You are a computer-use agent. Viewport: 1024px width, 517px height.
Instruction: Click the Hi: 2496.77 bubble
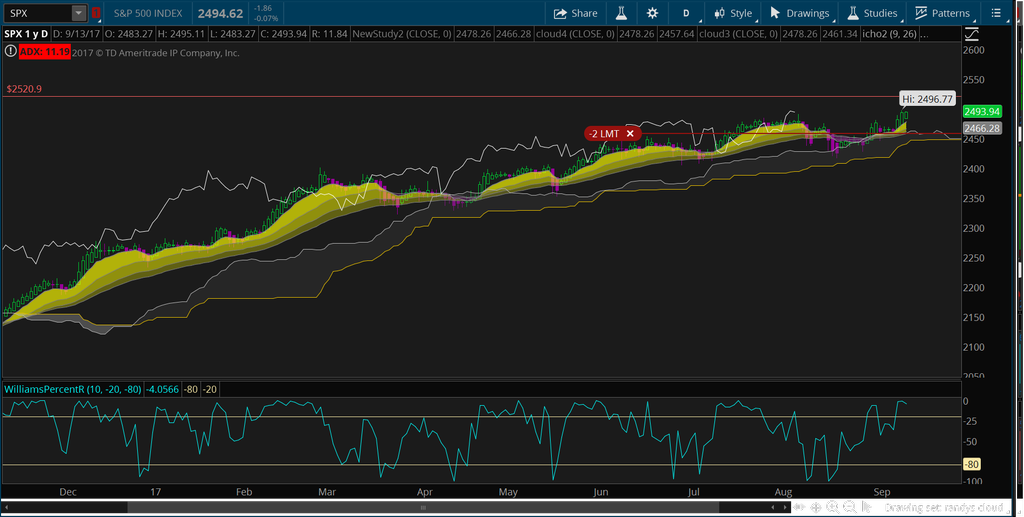[x=927, y=99]
